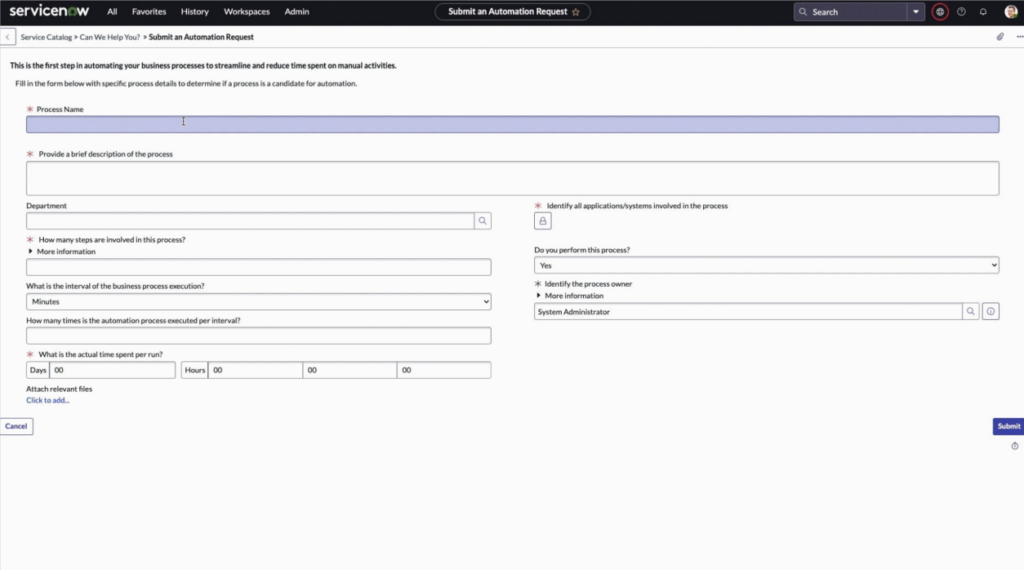Screen dimensions: 1024x570
Task: Click the globe scope icon in header
Action: point(939,12)
